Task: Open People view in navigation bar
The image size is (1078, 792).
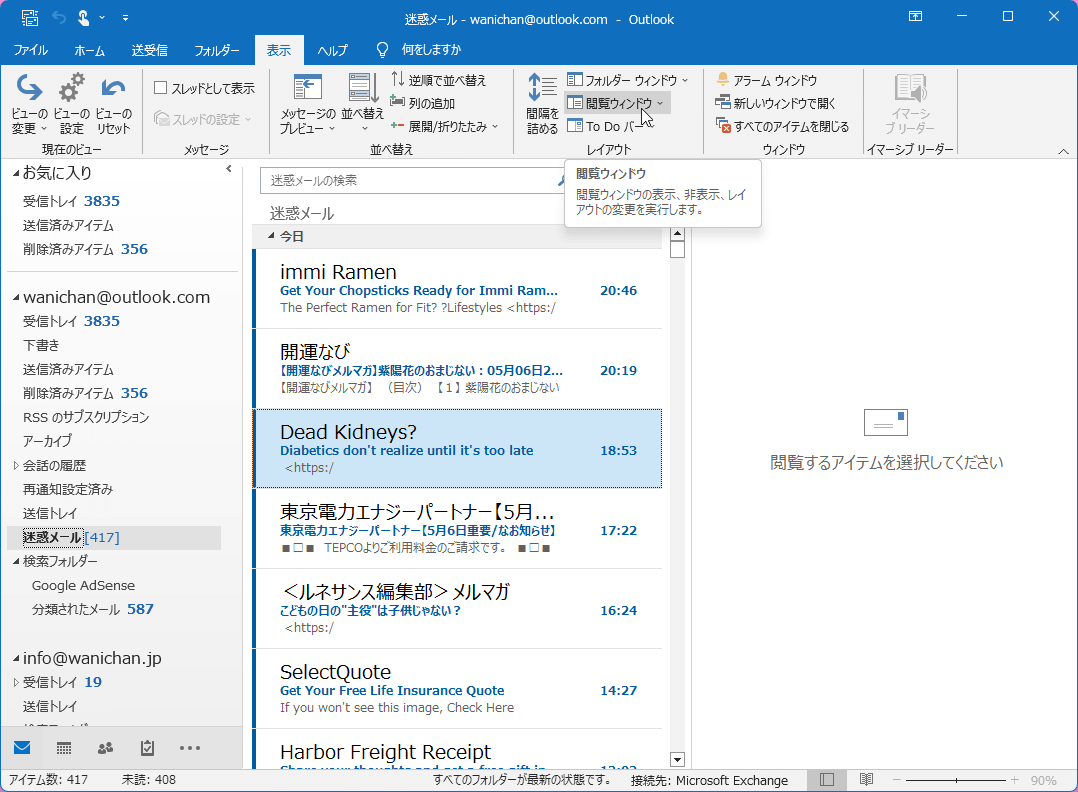Action: (x=105, y=748)
